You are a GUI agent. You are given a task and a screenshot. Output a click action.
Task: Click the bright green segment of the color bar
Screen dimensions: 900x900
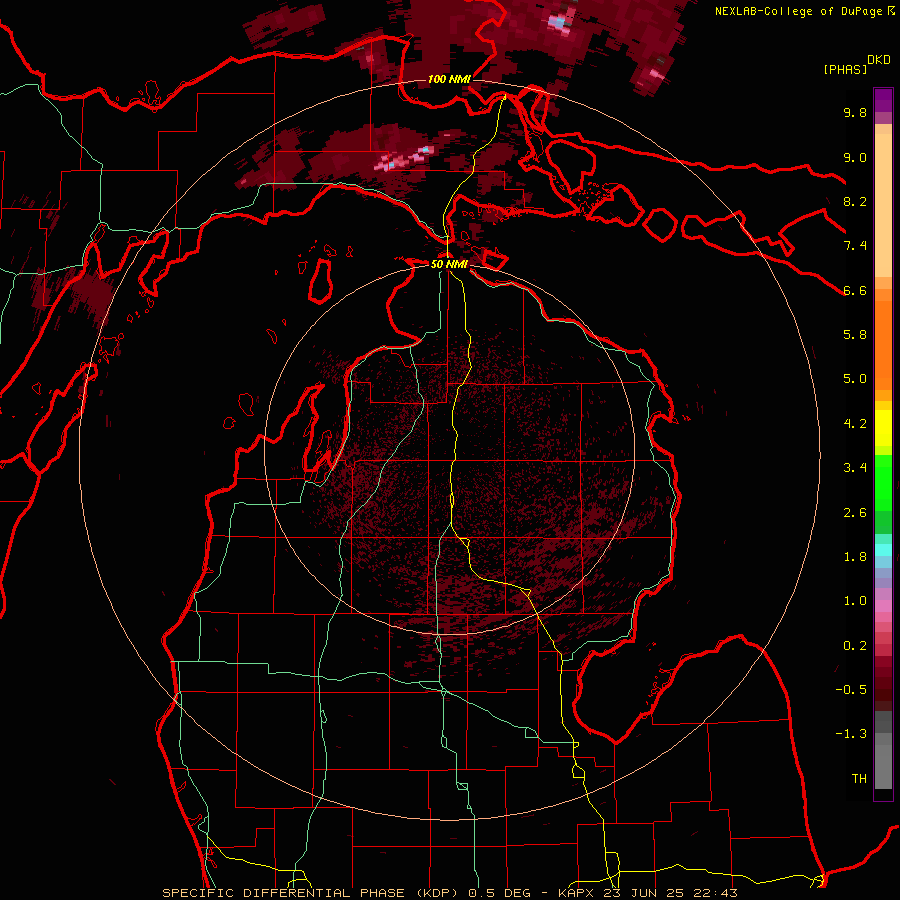point(883,483)
